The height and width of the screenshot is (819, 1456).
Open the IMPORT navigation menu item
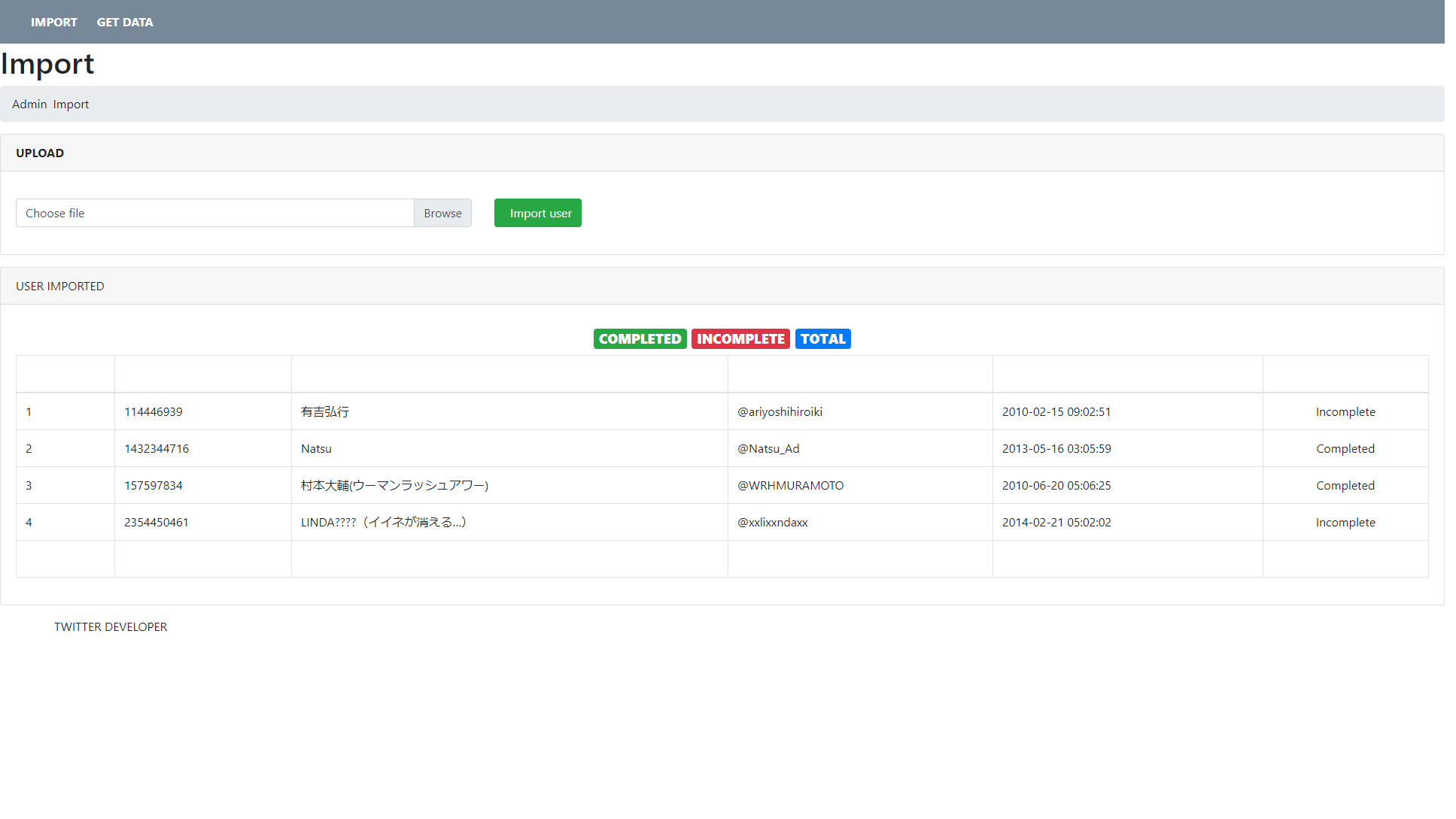[53, 22]
